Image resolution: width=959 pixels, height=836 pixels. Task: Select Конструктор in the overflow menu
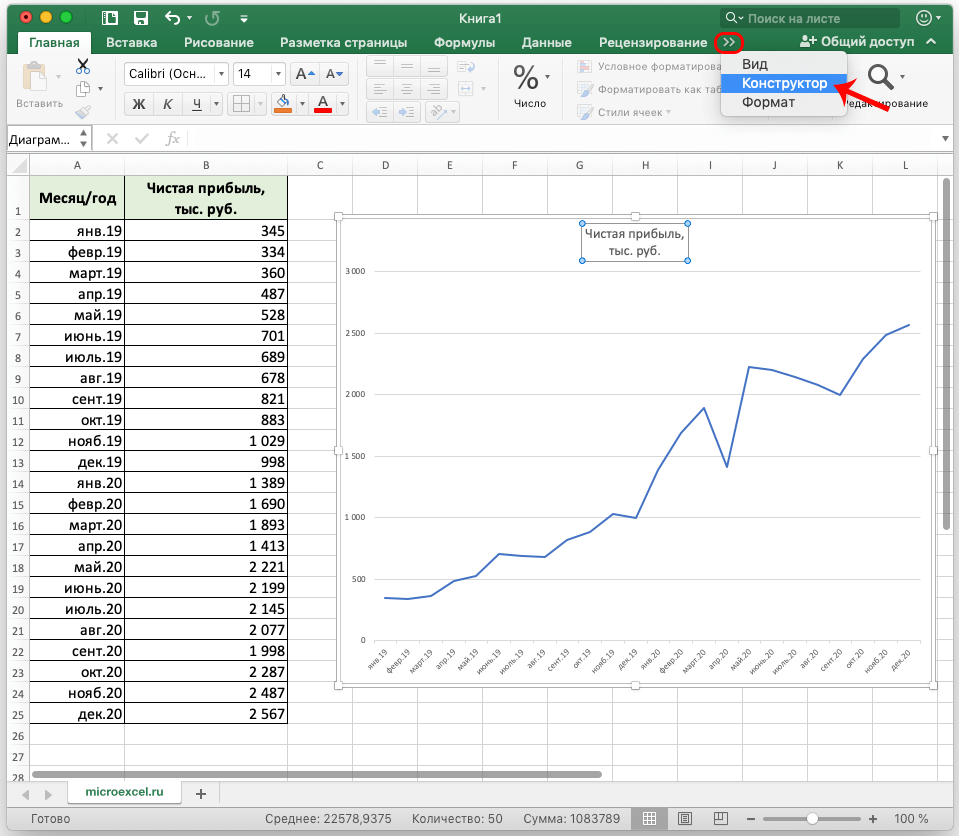point(784,83)
